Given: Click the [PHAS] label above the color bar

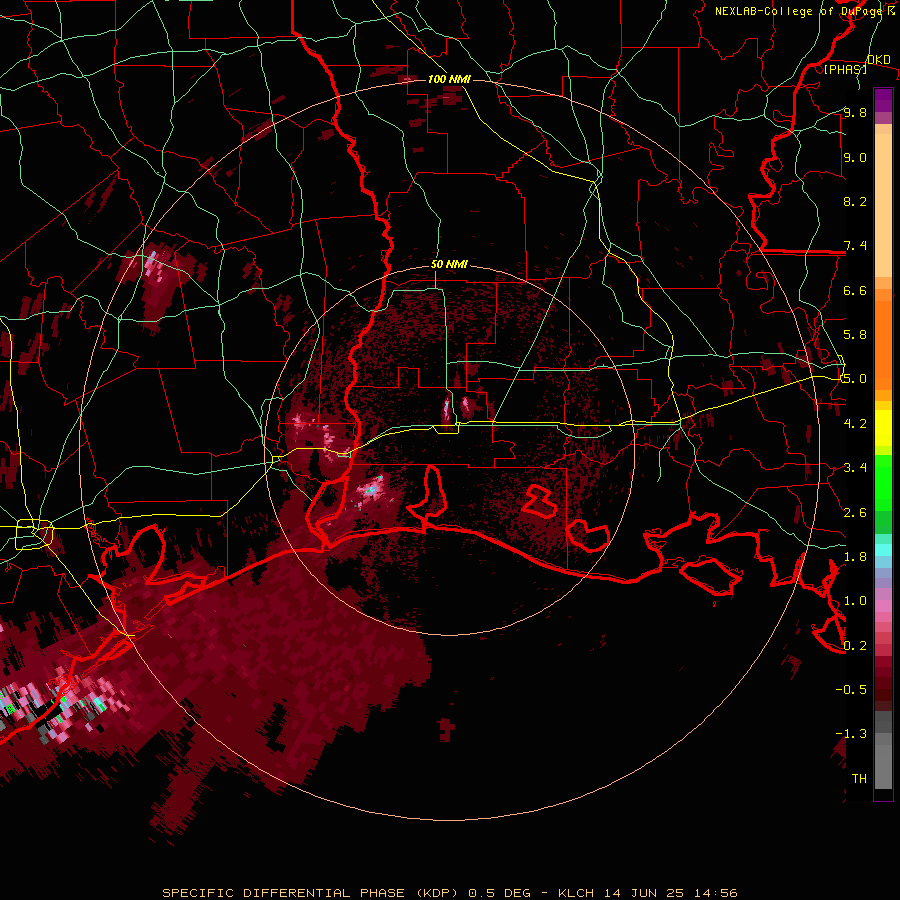Looking at the screenshot, I should 845,69.
